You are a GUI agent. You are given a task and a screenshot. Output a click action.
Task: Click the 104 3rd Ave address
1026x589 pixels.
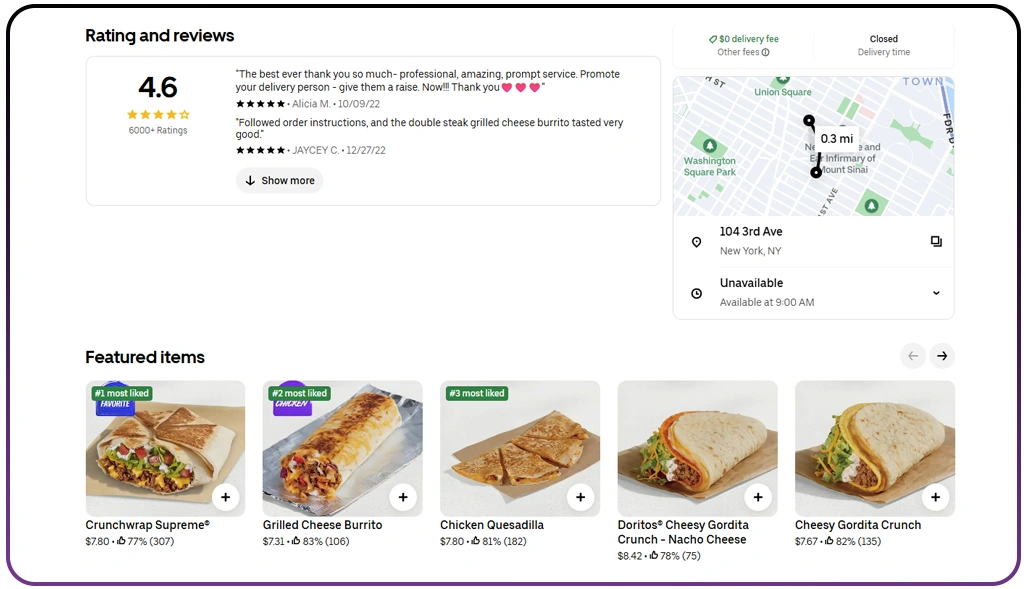point(751,232)
